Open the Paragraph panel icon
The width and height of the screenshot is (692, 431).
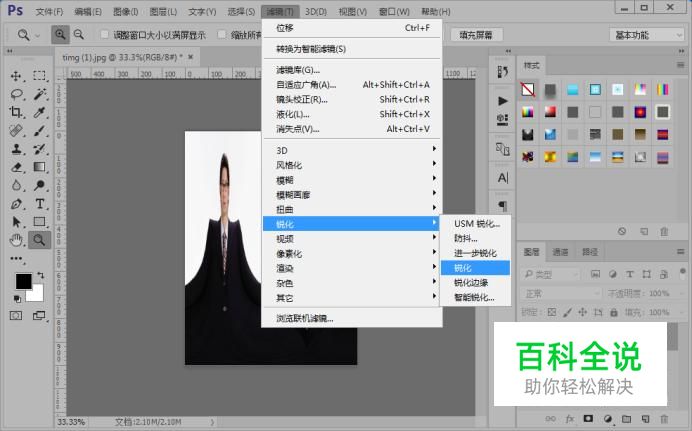pyautogui.click(x=502, y=206)
